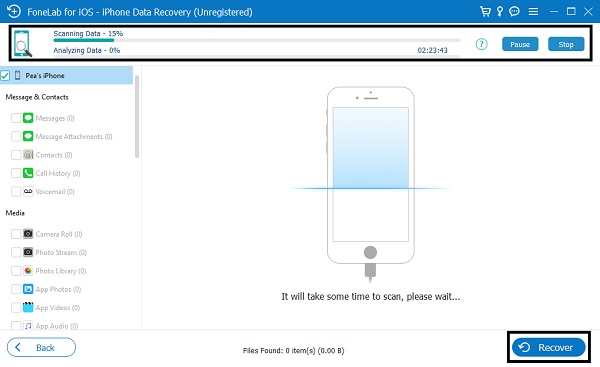600x367 pixels.
Task: Open the feedback chat bubble icon
Action: coord(514,11)
